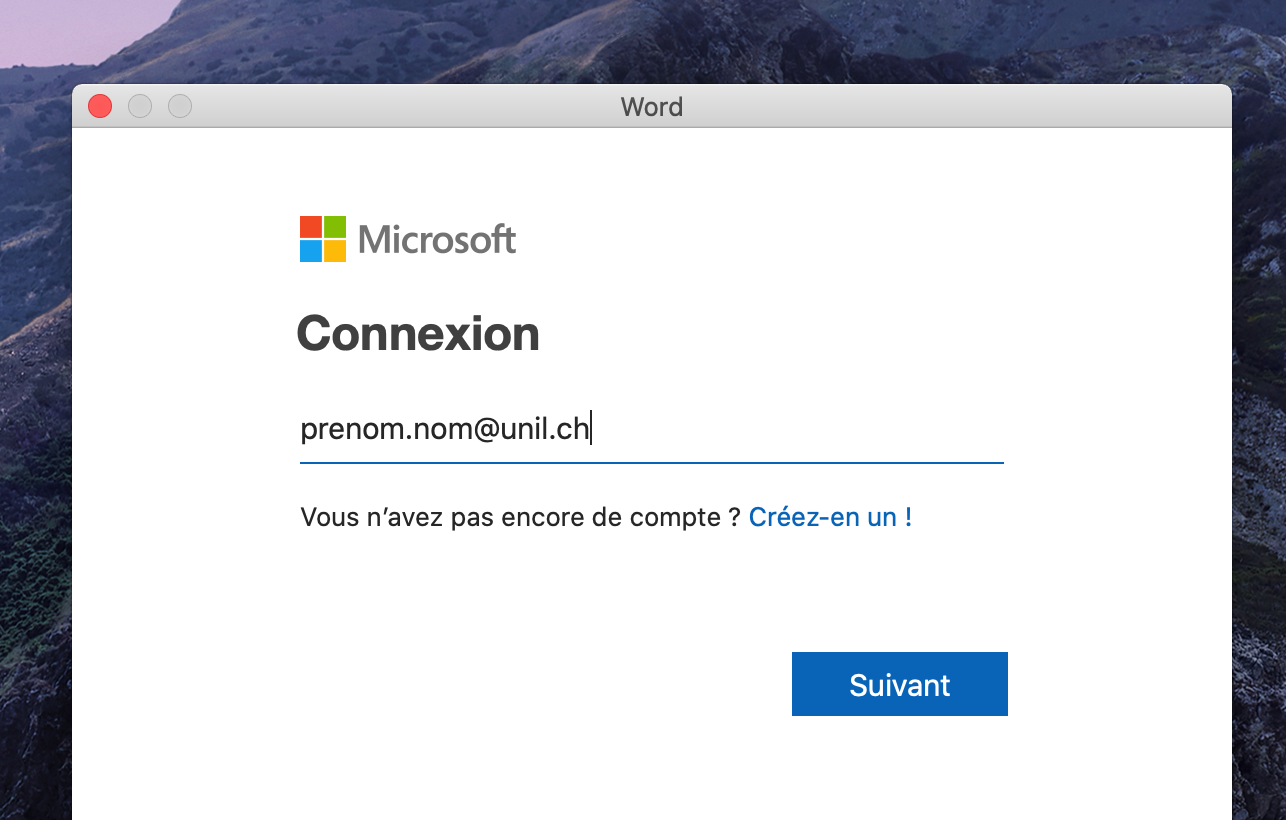This screenshot has width=1286, height=820.
Task: Click the Connexion heading
Action: pyautogui.click(x=418, y=334)
